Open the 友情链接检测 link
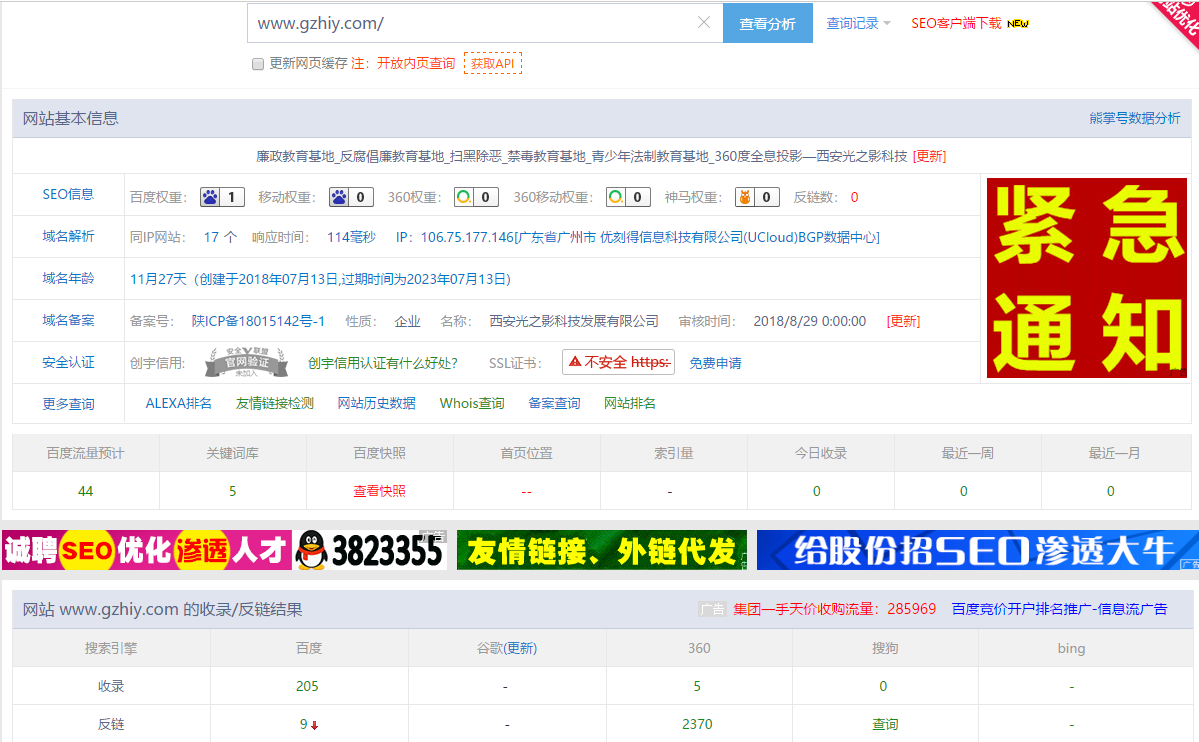 point(275,403)
